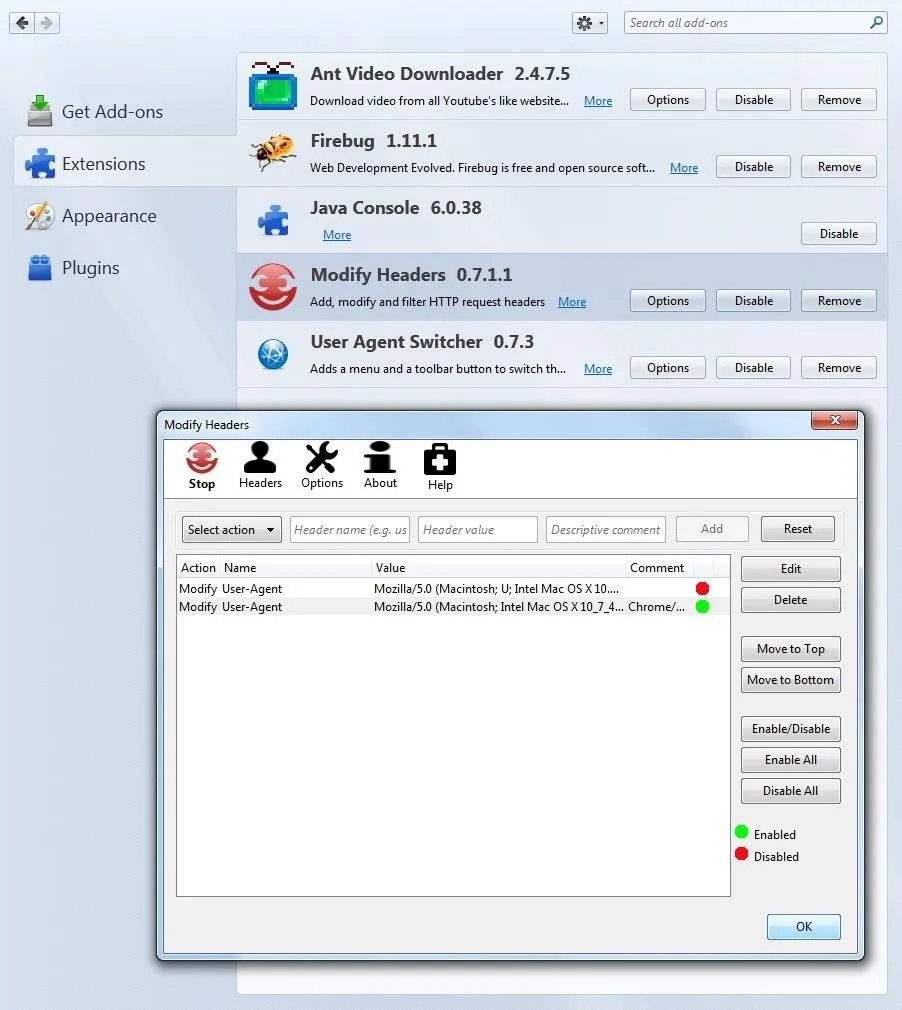This screenshot has width=902, height=1010.
Task: Disable User Agent Switcher extension
Action: point(753,368)
